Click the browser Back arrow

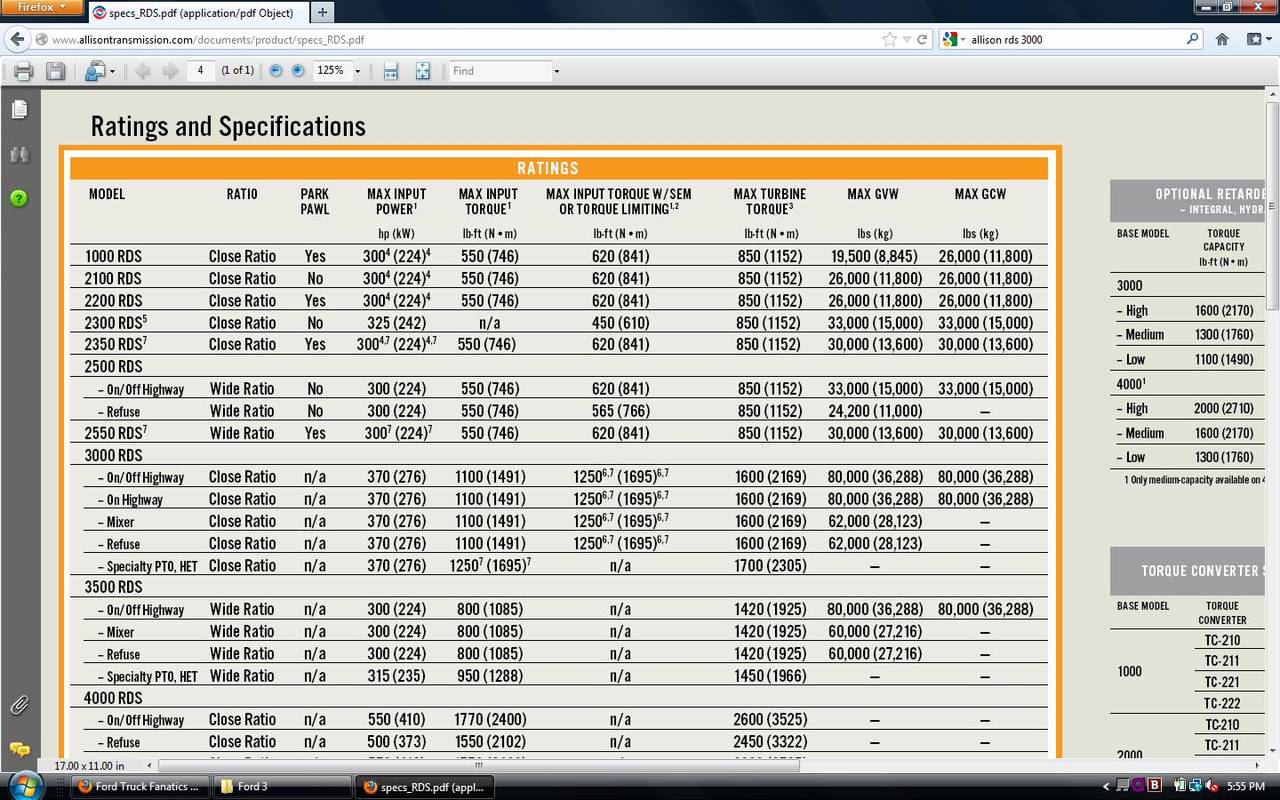(x=17, y=40)
